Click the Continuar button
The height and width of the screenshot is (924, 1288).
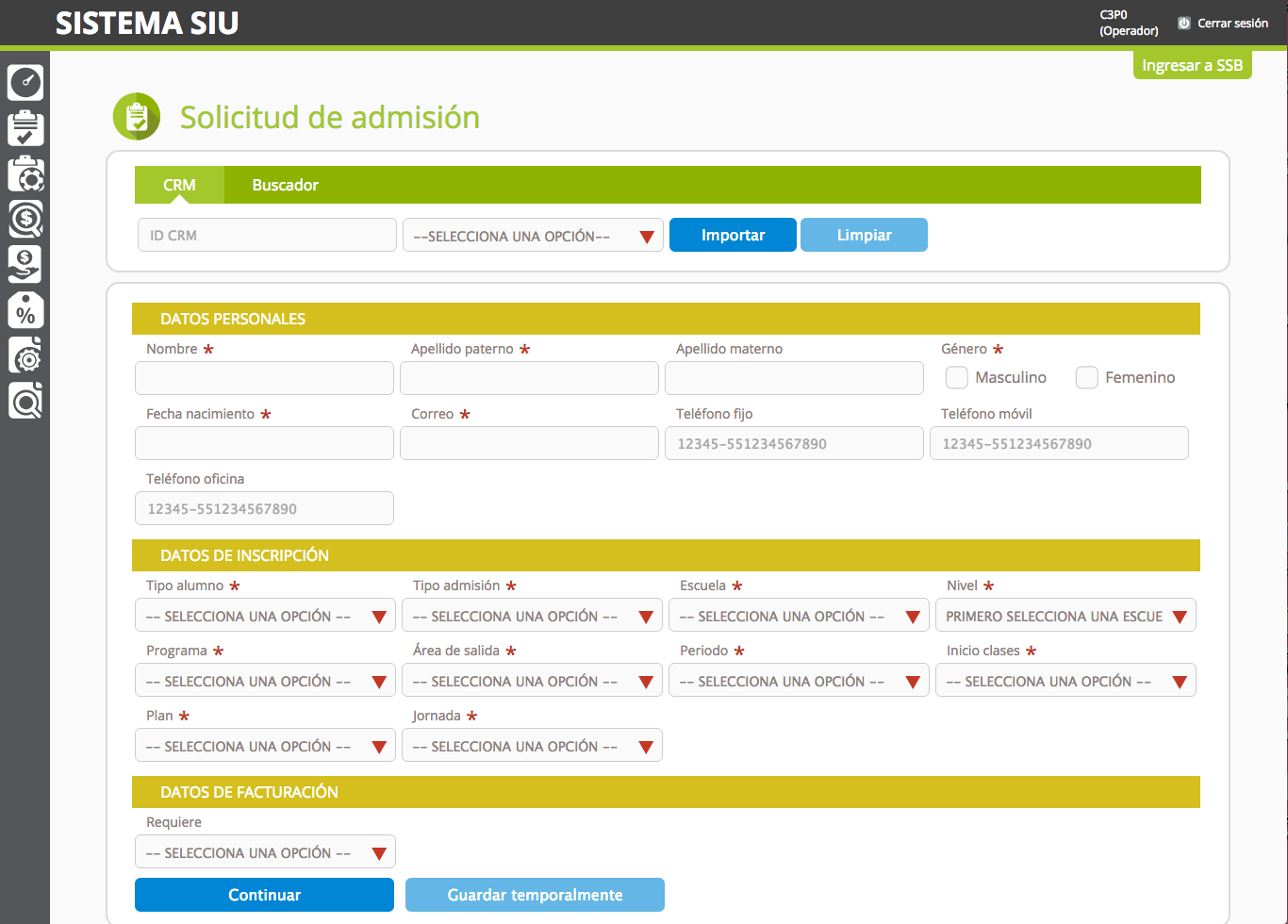264,895
